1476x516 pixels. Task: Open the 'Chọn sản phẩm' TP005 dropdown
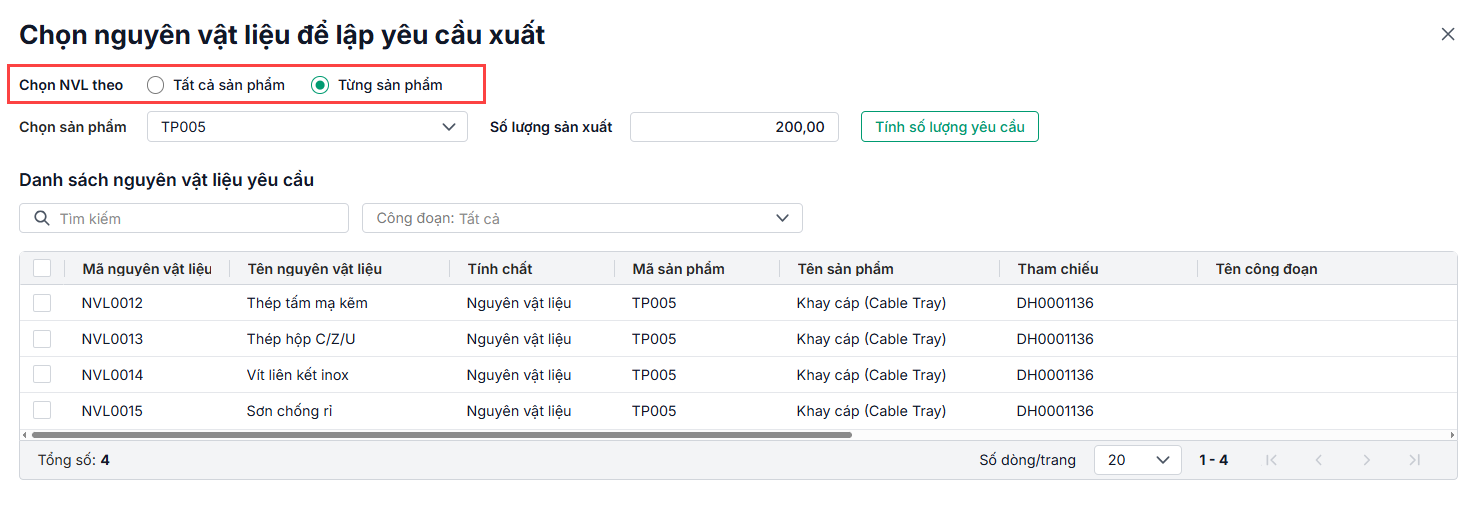[x=307, y=127]
